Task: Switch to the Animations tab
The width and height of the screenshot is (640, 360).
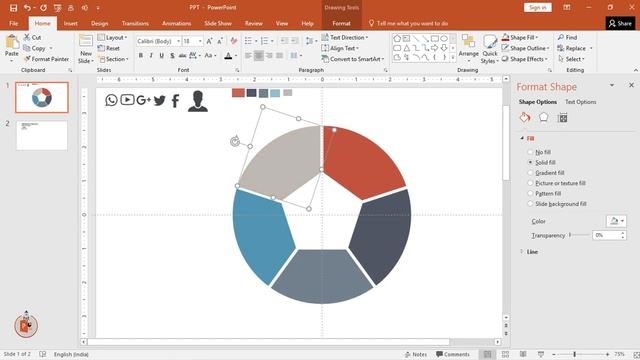Action: 176,24
